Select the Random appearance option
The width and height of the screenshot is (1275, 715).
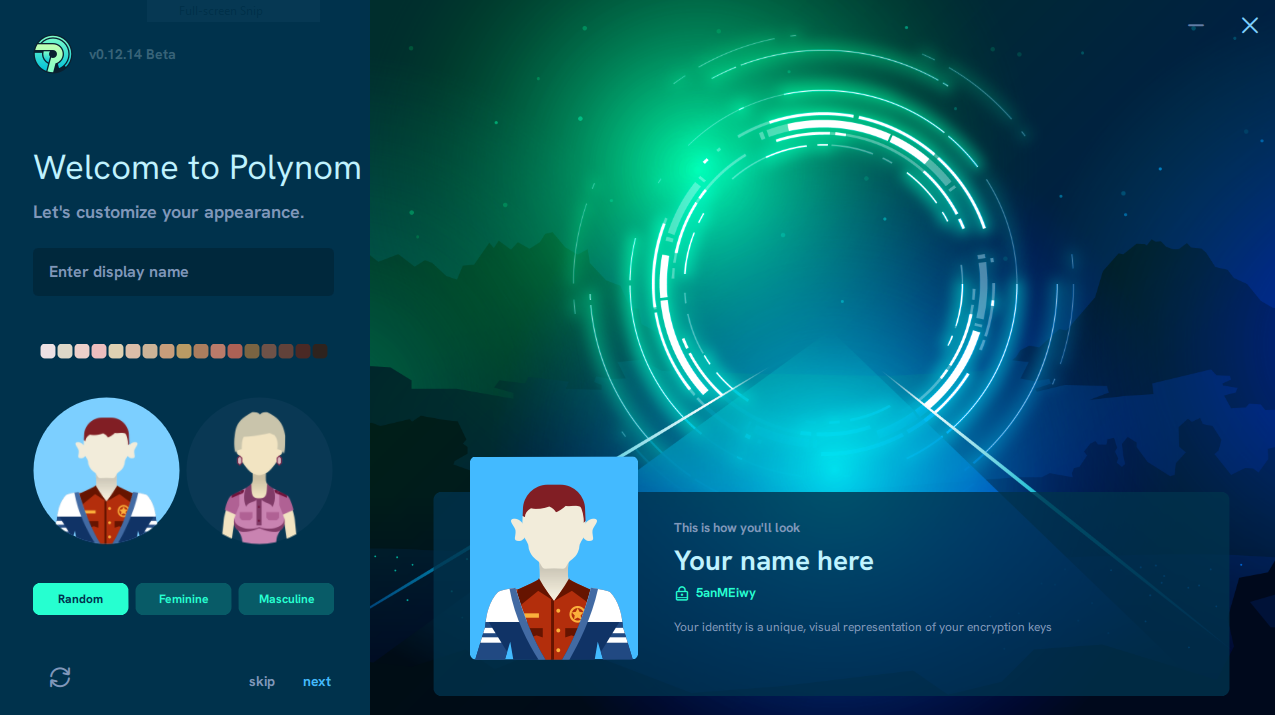point(80,599)
